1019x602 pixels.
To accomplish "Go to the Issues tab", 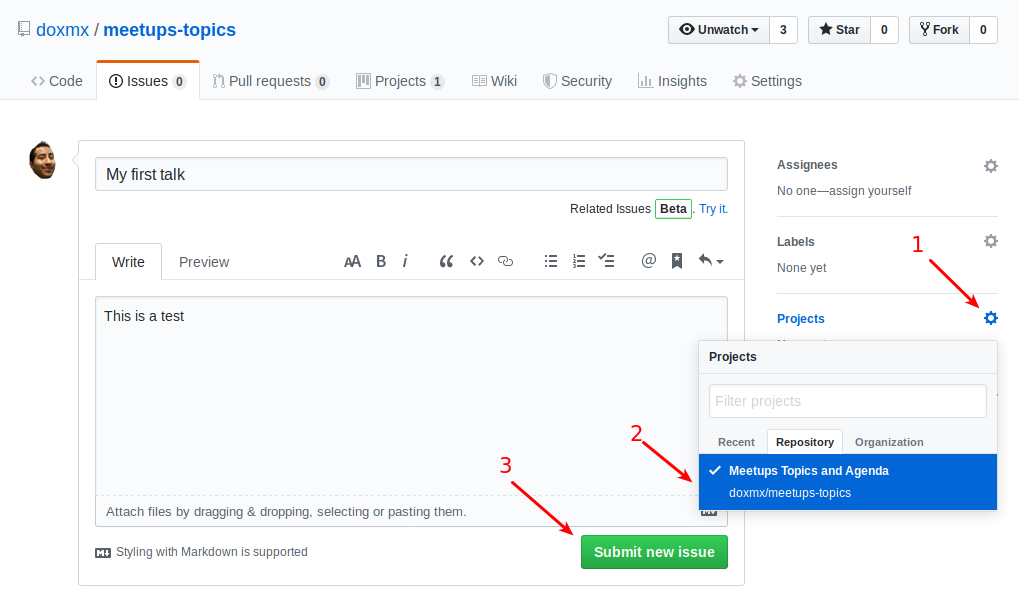I will click(148, 81).
